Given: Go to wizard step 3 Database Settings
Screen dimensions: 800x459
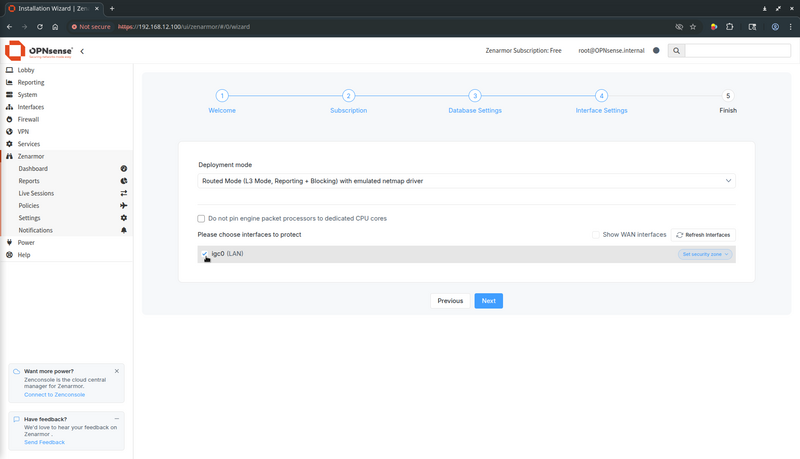Looking at the screenshot, I should pos(475,96).
